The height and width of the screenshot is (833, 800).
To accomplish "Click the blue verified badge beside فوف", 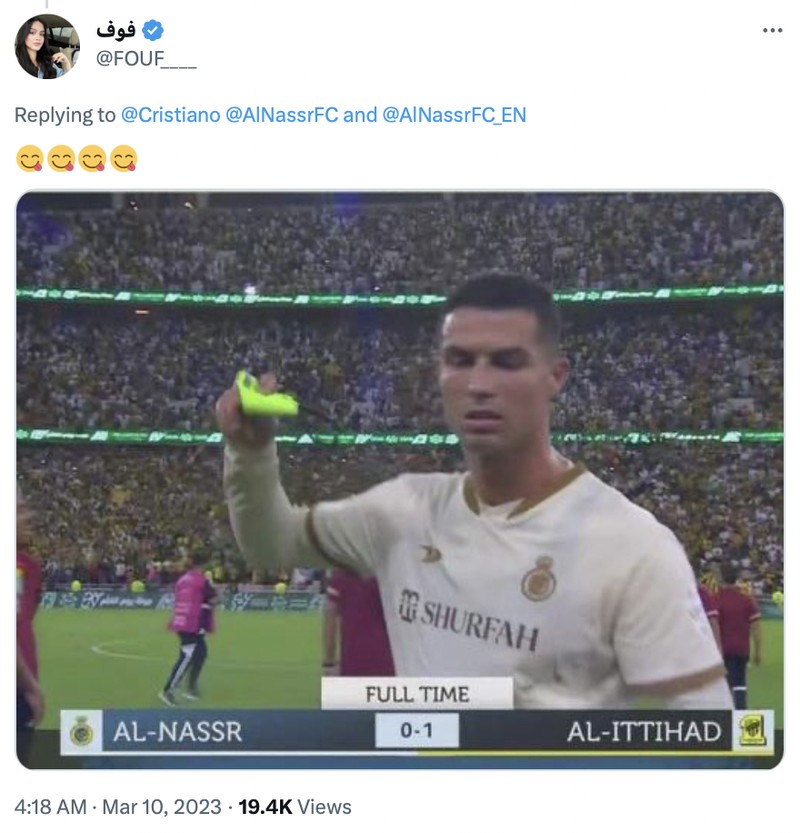I will tap(153, 29).
